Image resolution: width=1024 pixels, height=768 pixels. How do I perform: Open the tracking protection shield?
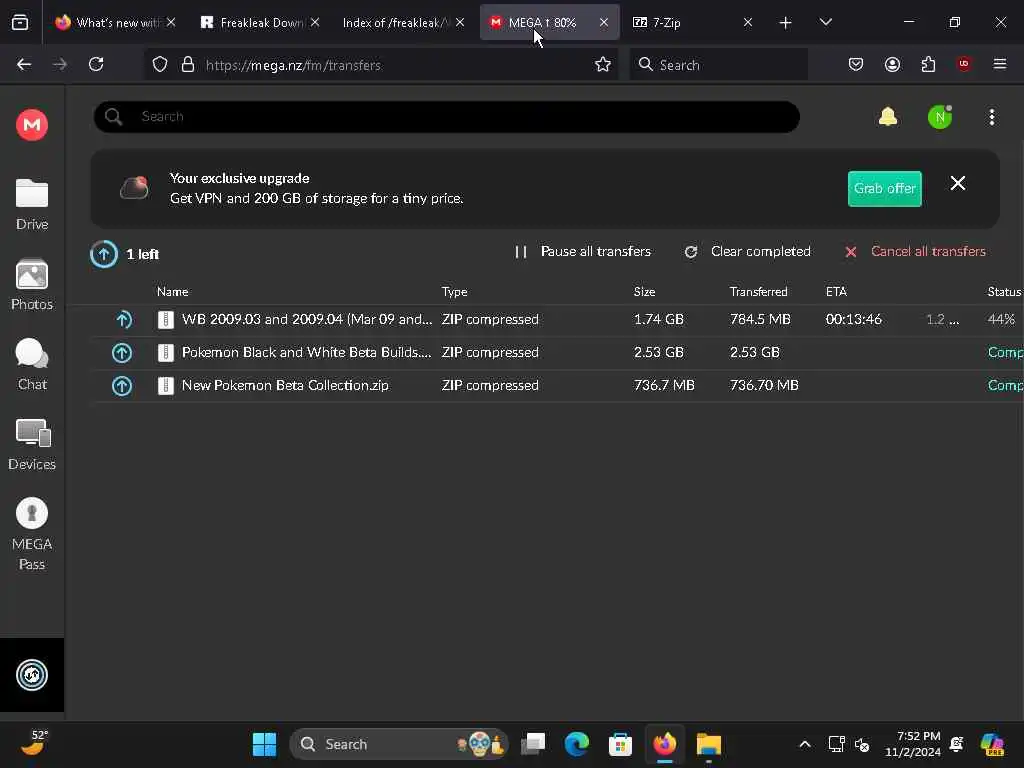tap(160, 65)
